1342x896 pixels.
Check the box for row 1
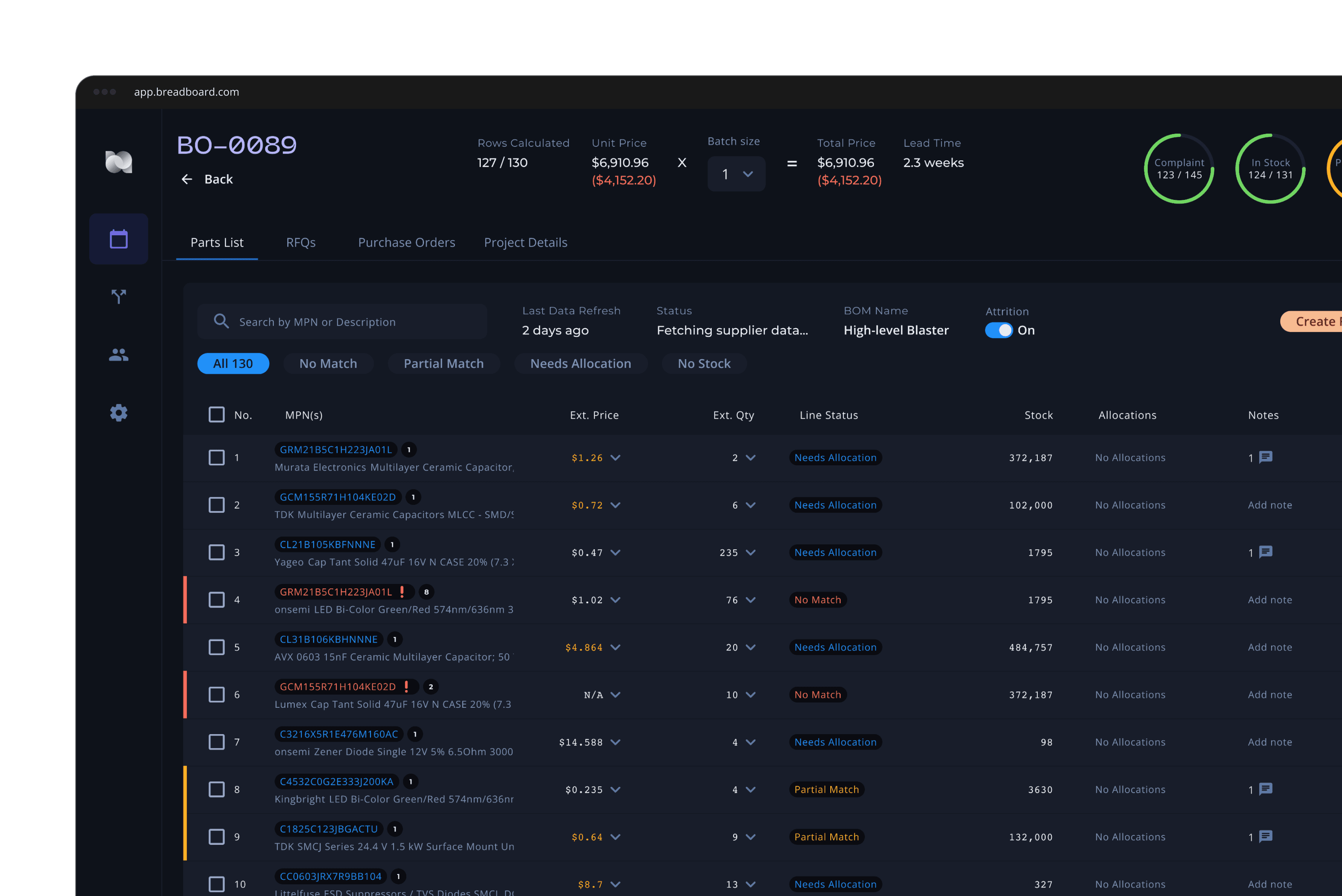click(217, 457)
